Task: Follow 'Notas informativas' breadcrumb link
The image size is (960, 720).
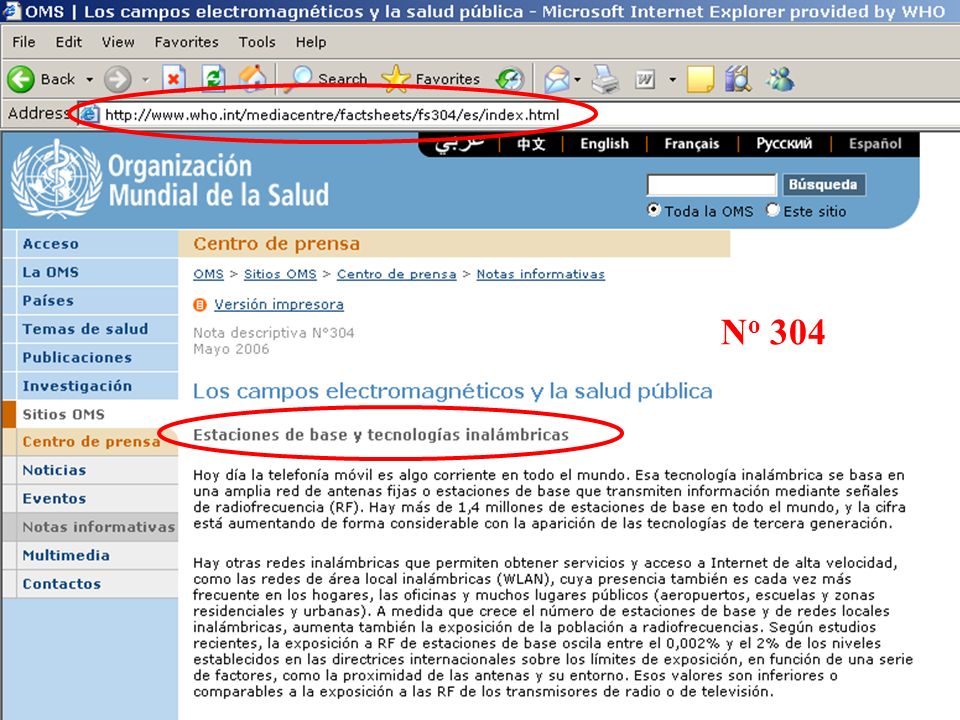Action: [x=541, y=274]
